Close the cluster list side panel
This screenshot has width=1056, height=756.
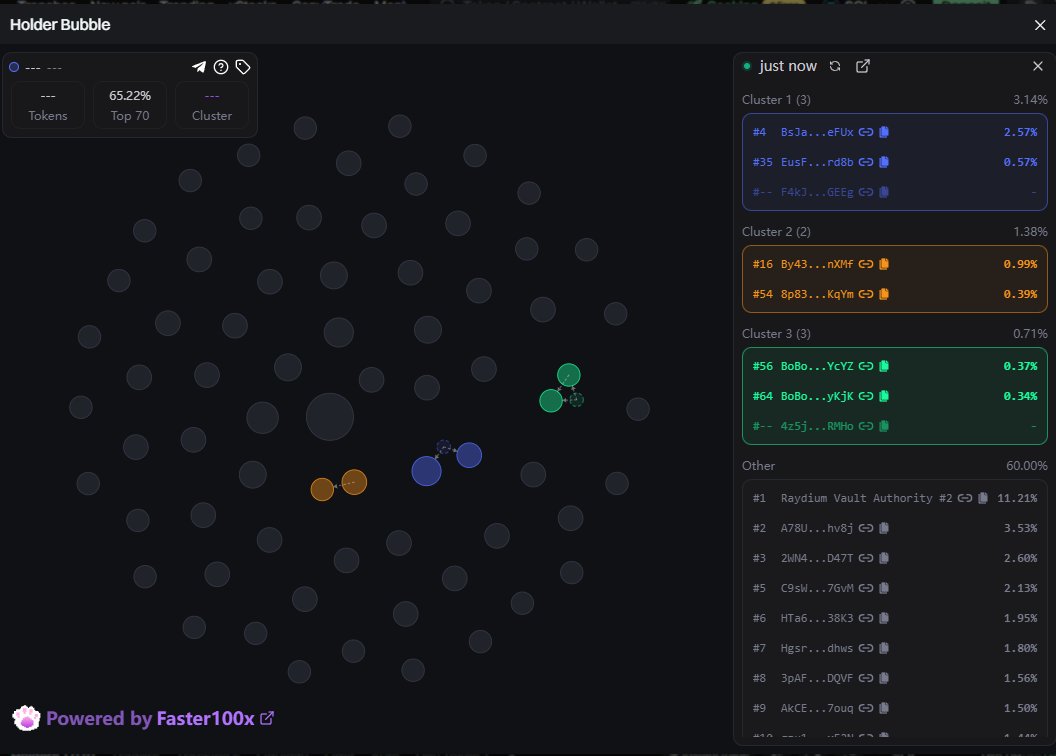pyautogui.click(x=1038, y=66)
